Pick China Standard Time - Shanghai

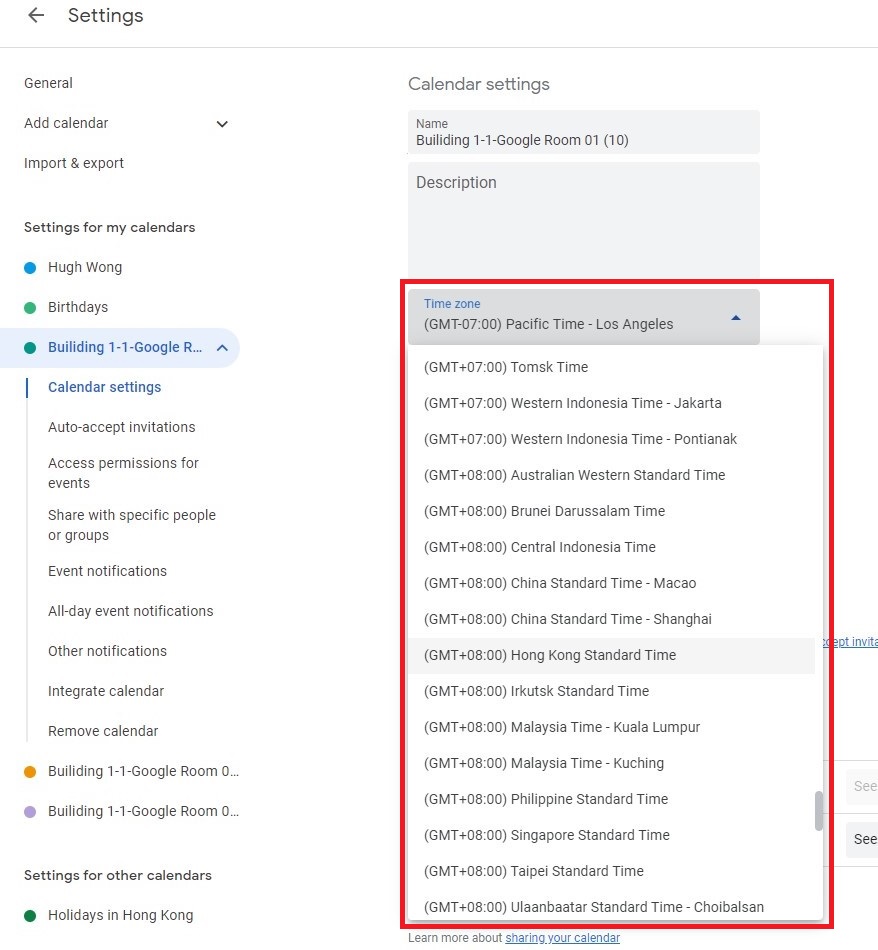pos(567,619)
